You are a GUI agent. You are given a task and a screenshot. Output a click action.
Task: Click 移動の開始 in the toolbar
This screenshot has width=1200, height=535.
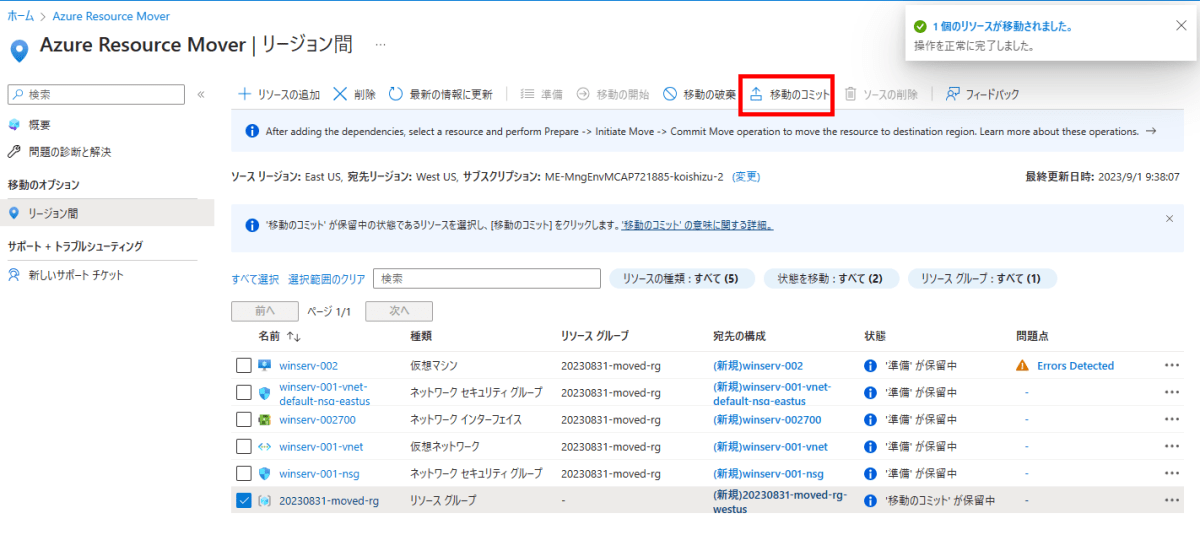click(x=612, y=94)
